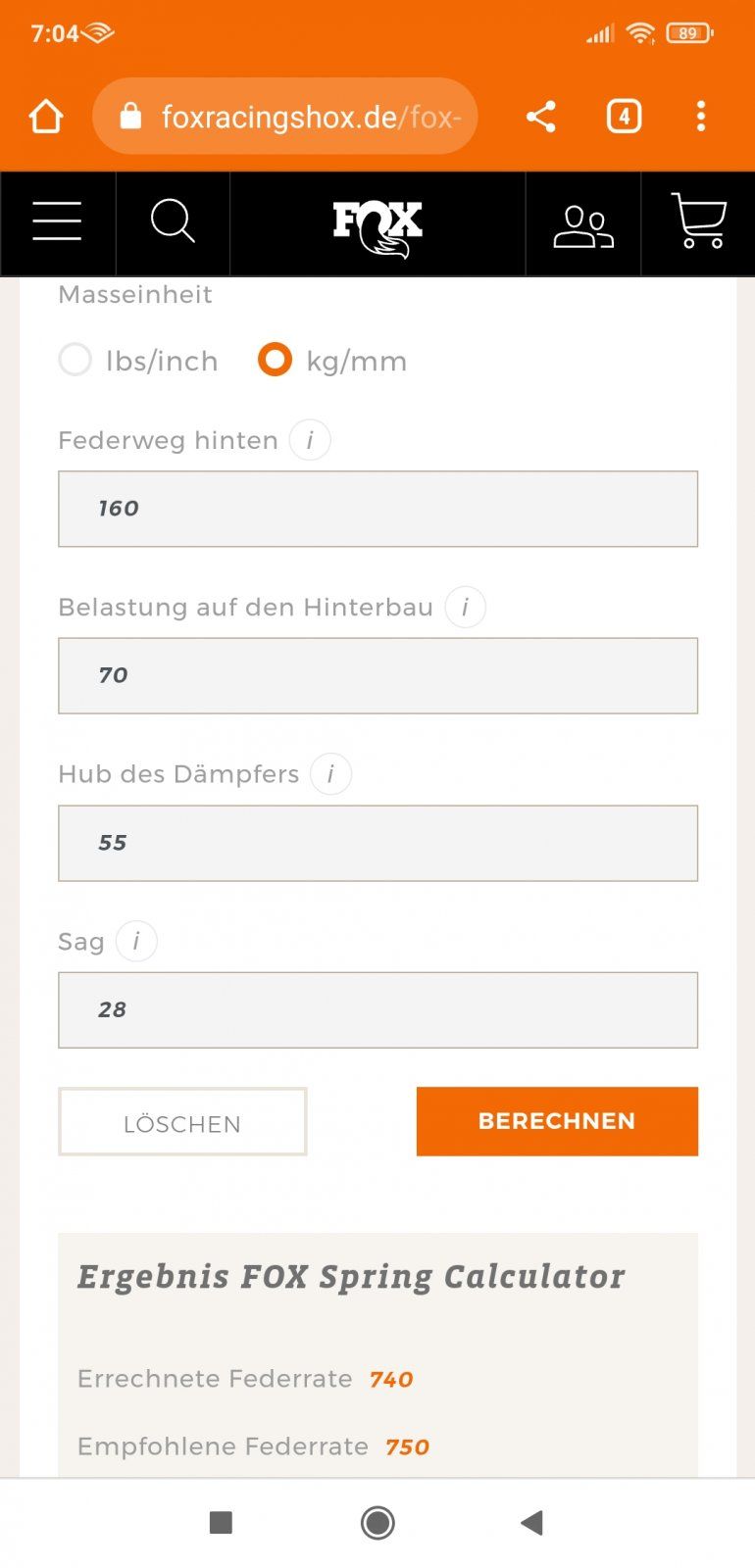This screenshot has height=1568, width=755.
Task: Open the shopping cart
Action: click(x=698, y=221)
